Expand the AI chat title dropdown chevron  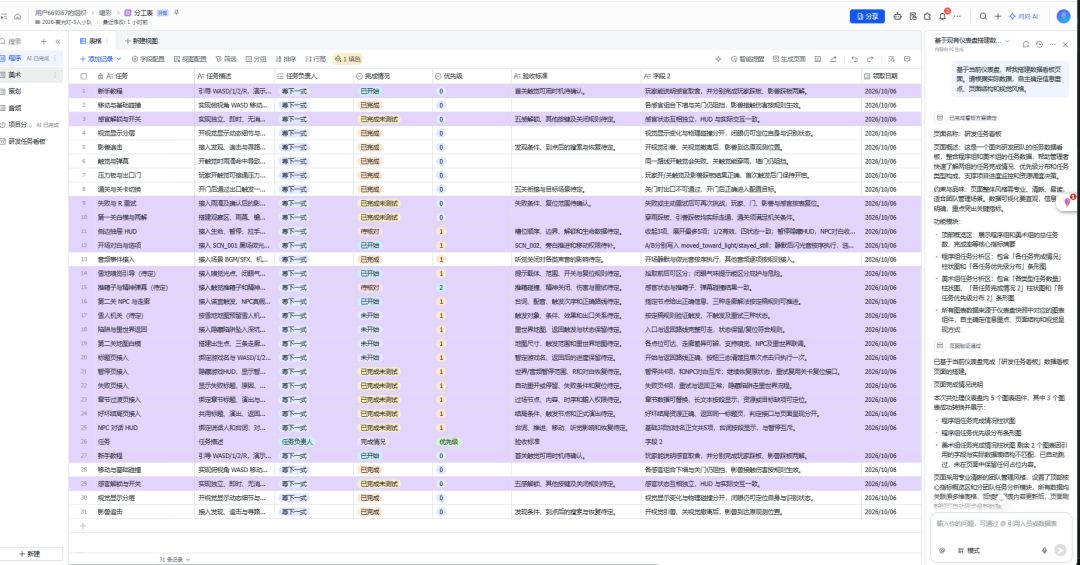click(1008, 41)
